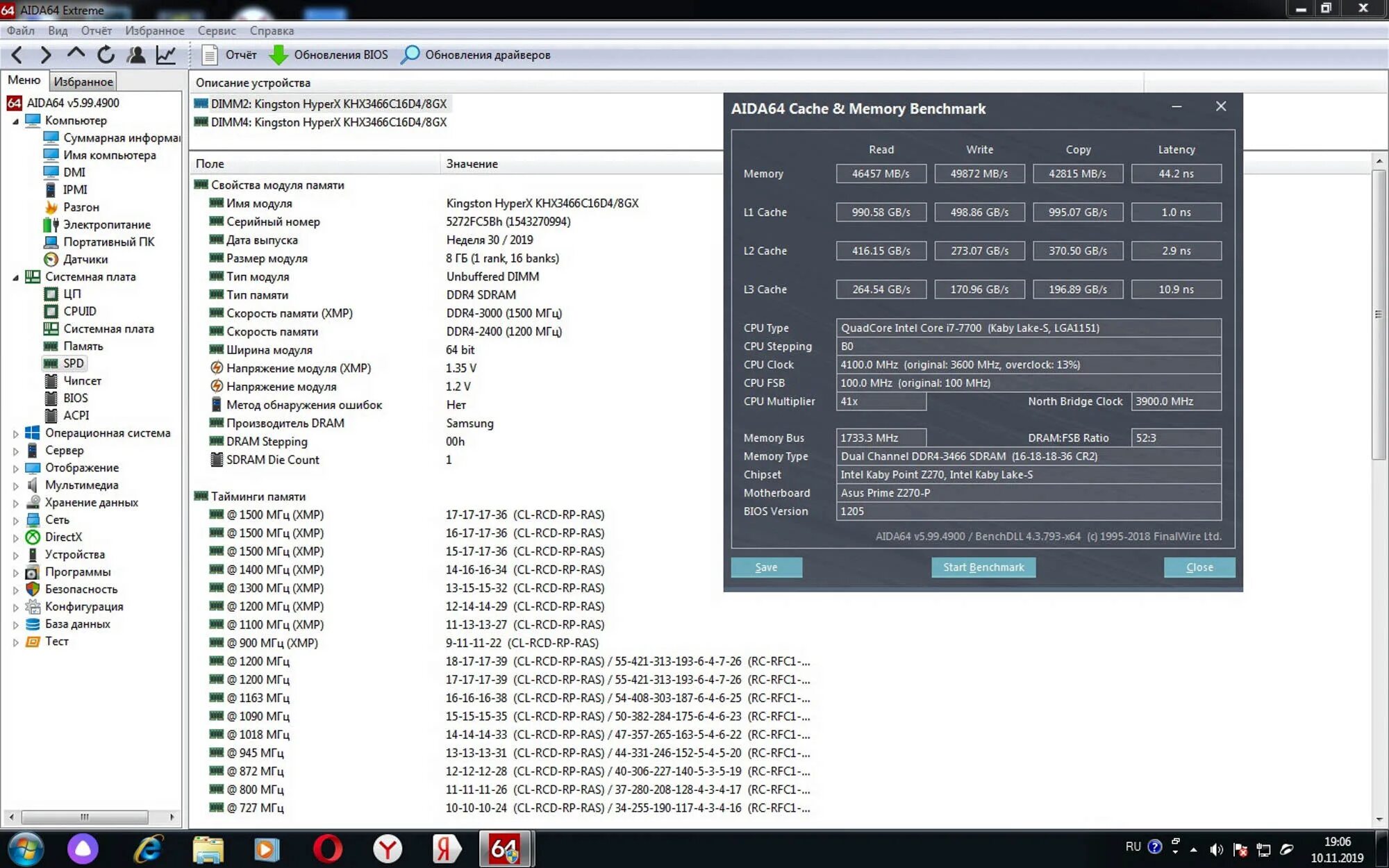Click the sidebar horizontal scrollbar
The width and height of the screenshot is (1389, 868).
tap(83, 817)
